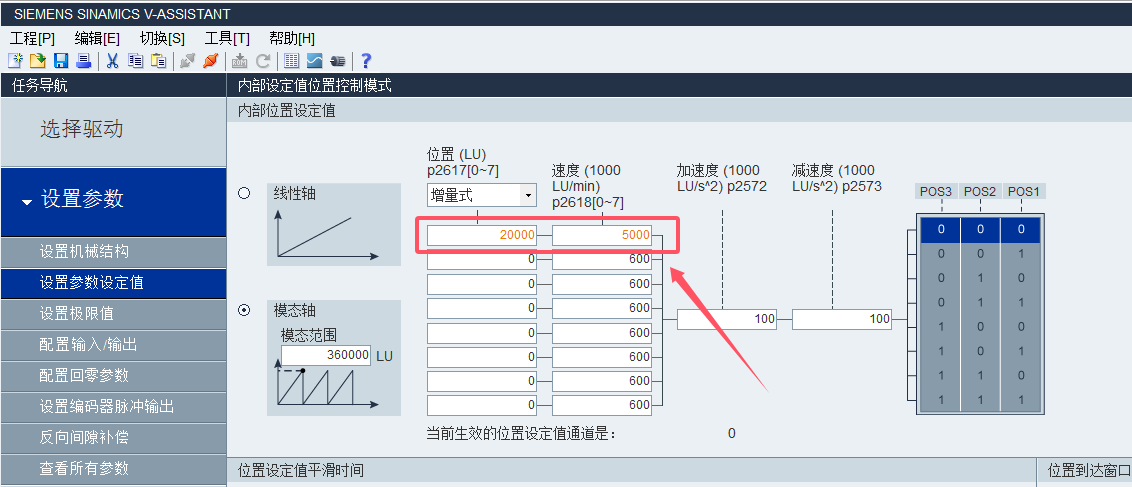Open the trace curve icon
Viewport: 1132px width, 487px height.
[x=314, y=61]
